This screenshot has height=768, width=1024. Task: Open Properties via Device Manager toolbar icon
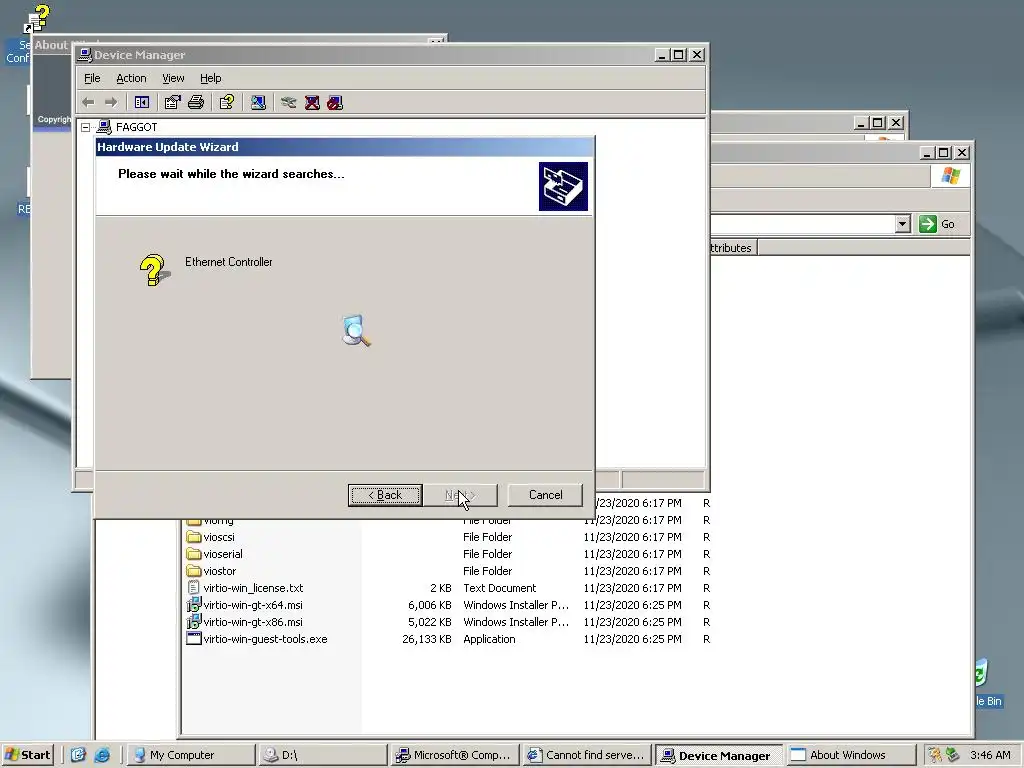click(172, 103)
